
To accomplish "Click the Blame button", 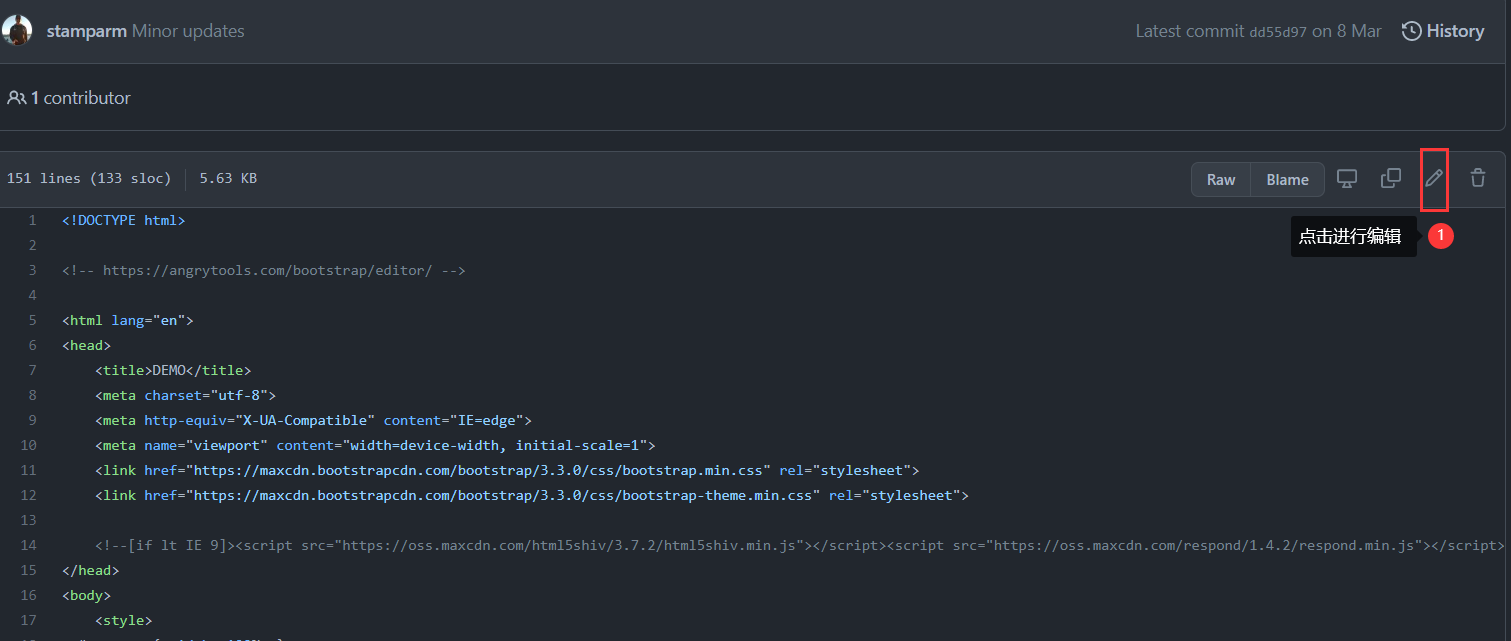I will click(1288, 180).
